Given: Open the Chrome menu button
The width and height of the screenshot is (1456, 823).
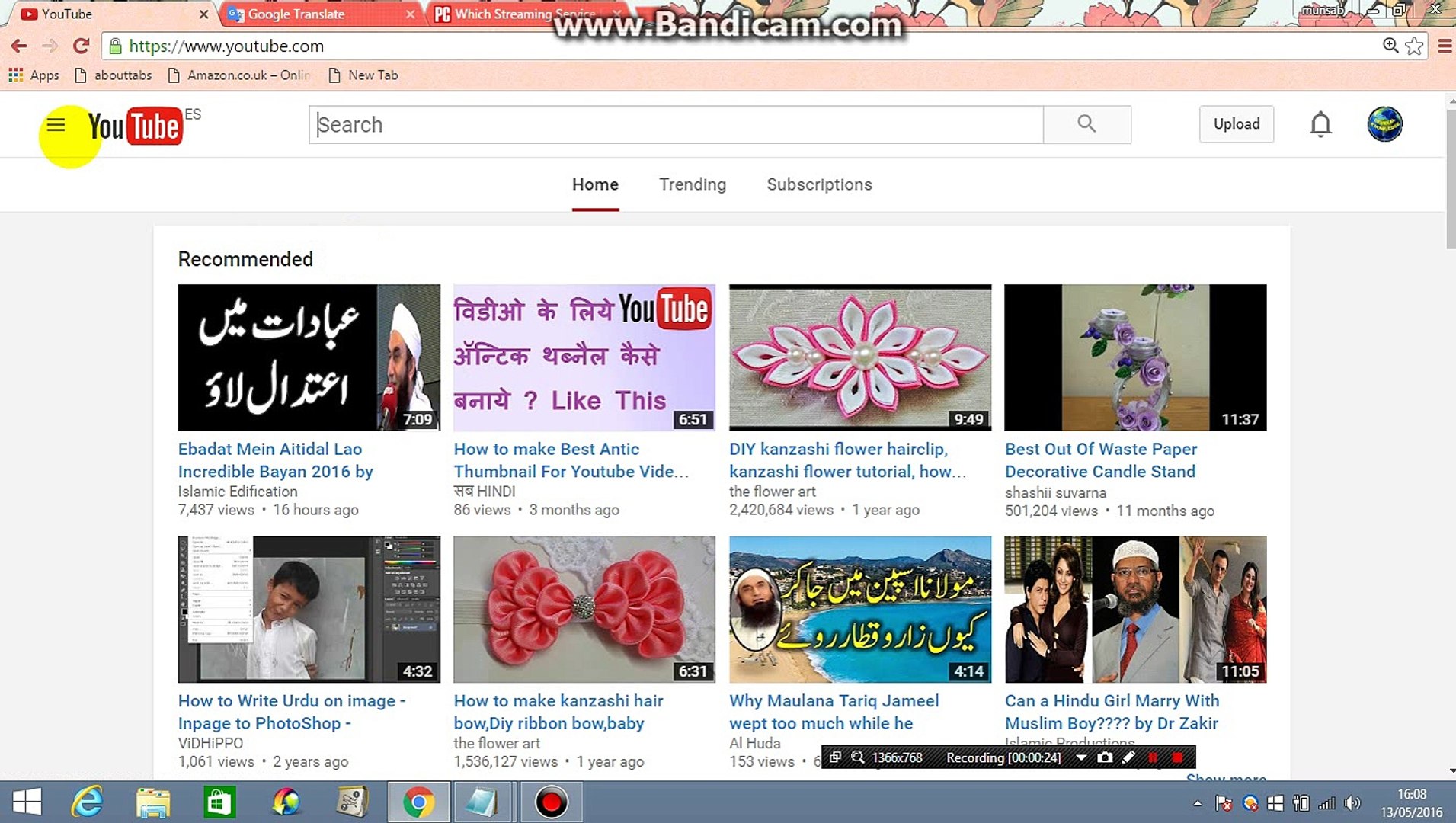Looking at the screenshot, I should pos(1444,46).
